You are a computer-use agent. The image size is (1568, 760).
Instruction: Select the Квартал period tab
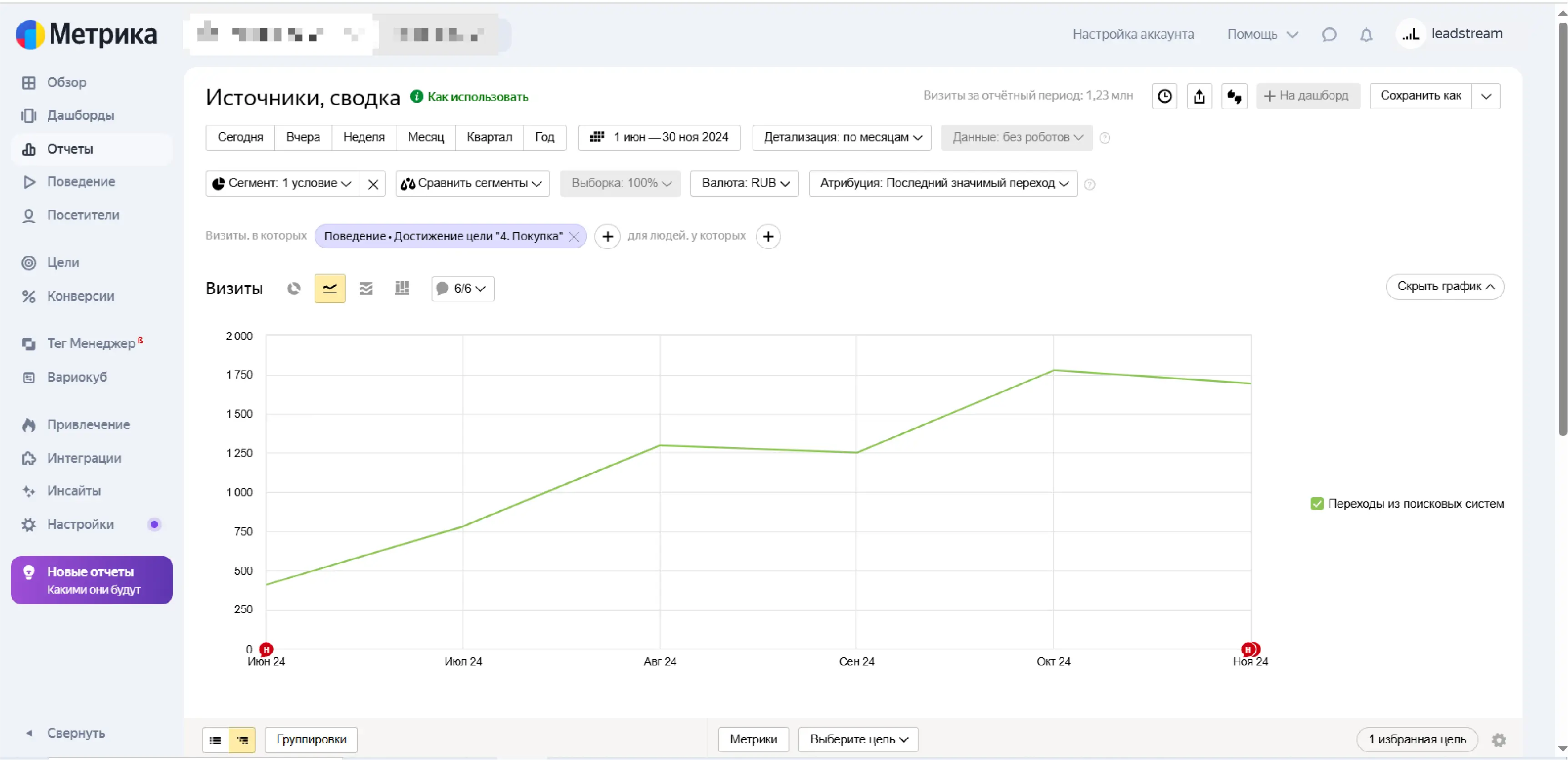[x=489, y=138]
